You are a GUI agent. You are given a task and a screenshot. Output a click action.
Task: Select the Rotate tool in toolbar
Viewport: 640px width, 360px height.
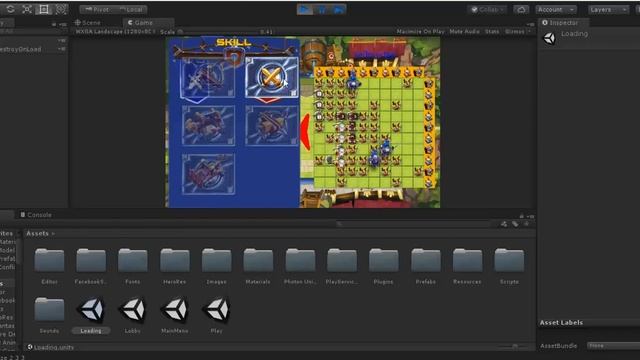tap(10, 9)
